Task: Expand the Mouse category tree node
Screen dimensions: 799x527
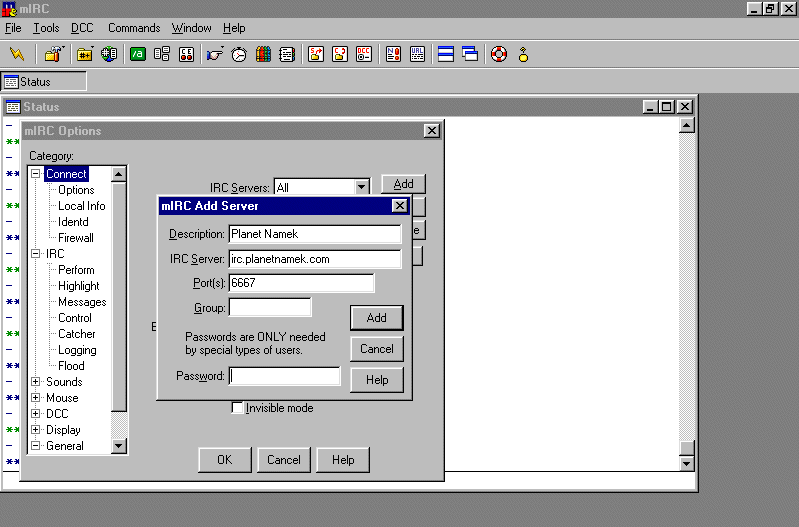Action: tap(36, 397)
